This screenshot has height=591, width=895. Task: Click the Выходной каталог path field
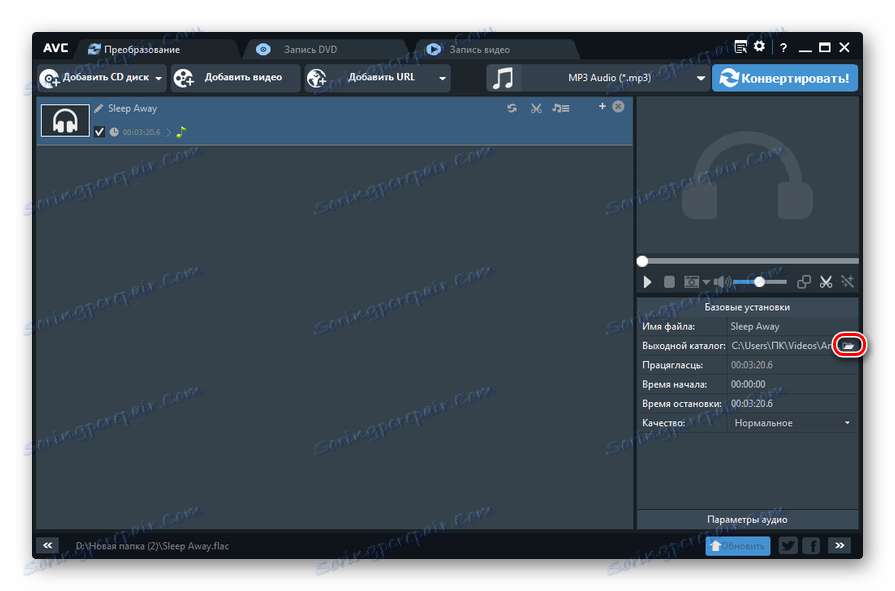(781, 346)
